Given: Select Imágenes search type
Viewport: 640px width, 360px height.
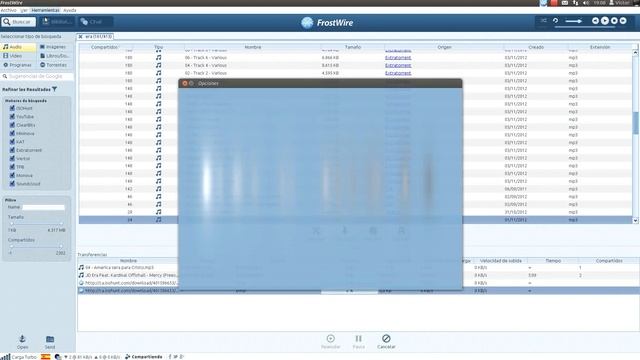Looking at the screenshot, I should point(55,47).
